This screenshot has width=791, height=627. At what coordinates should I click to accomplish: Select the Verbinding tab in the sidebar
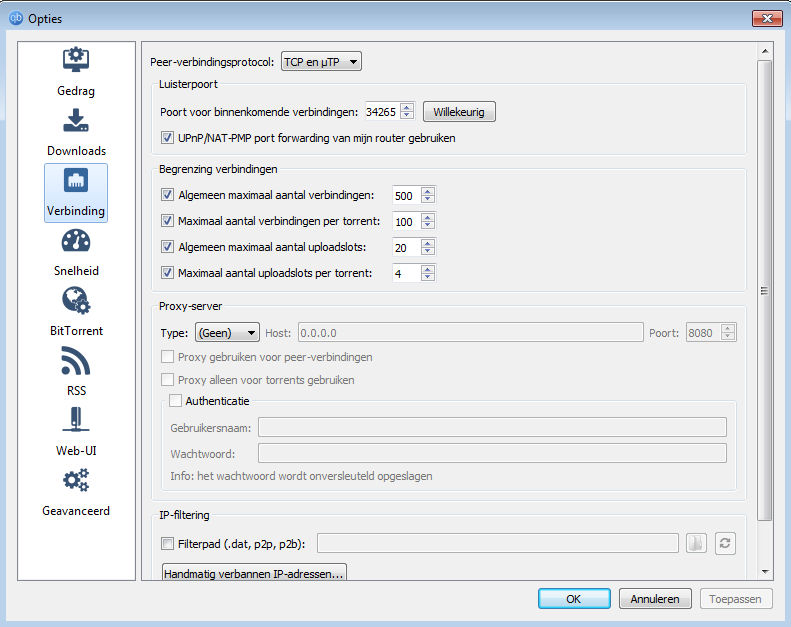click(76, 192)
